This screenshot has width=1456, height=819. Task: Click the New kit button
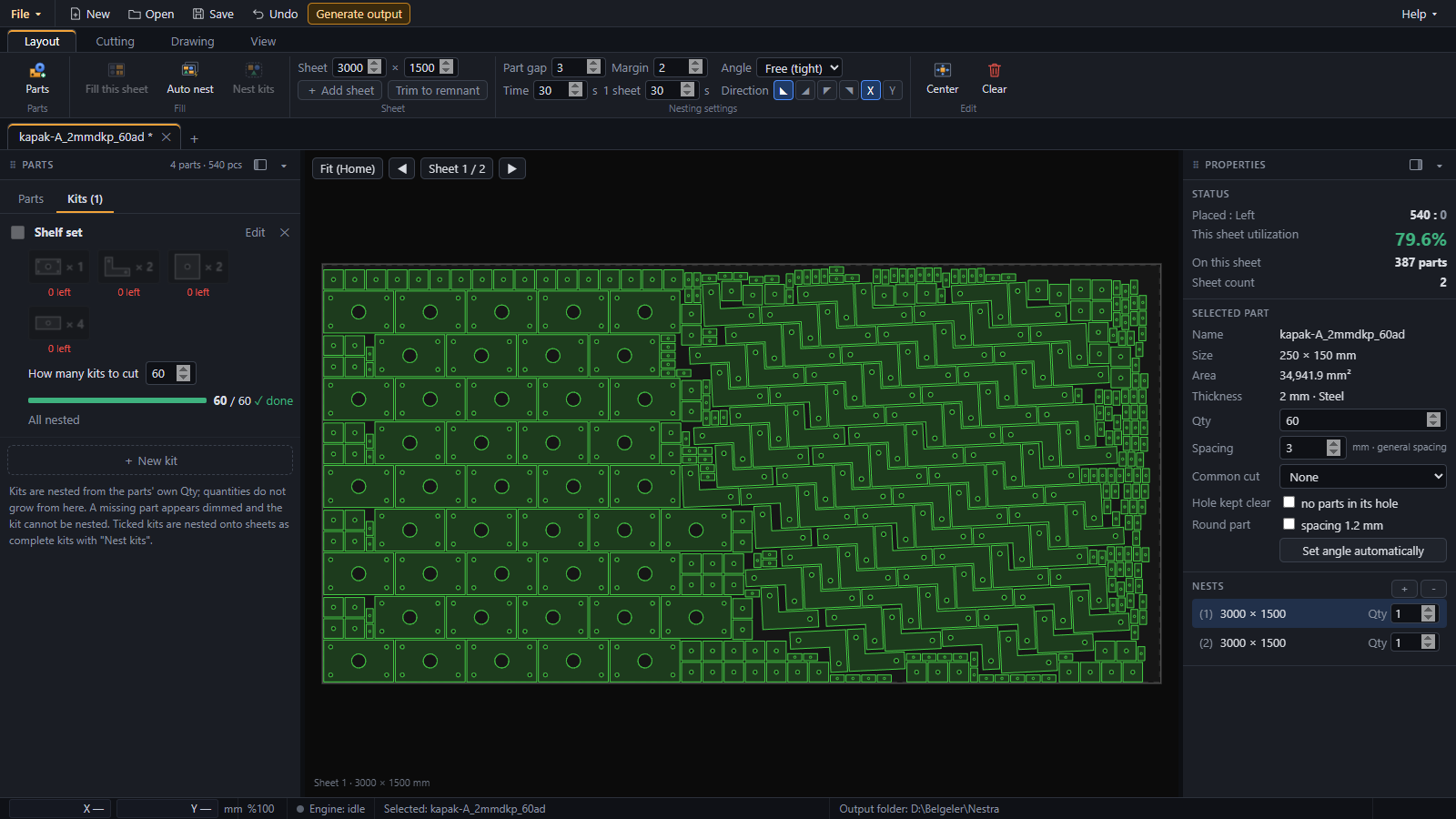coord(150,460)
